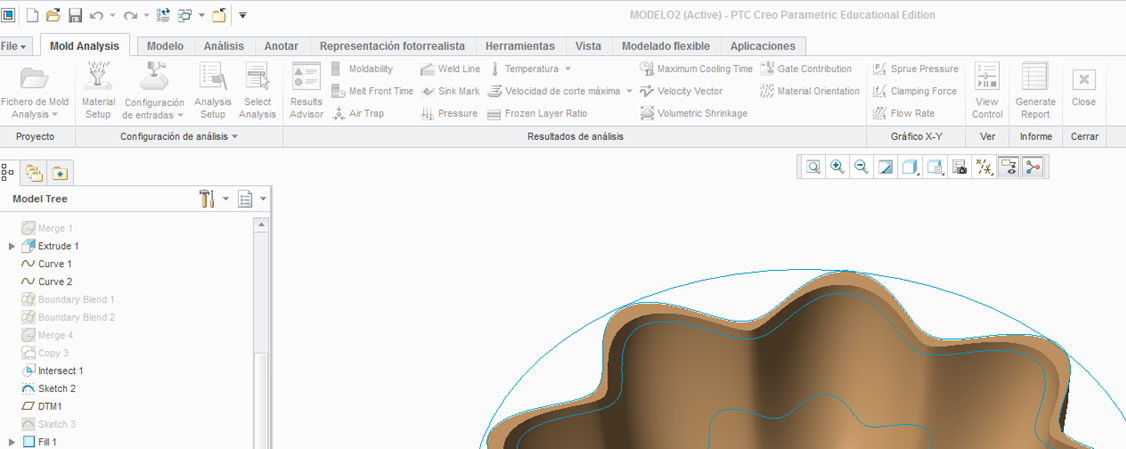Show the Maximum Cooling Time result
Screen dimensions: 1126x449
(696, 69)
